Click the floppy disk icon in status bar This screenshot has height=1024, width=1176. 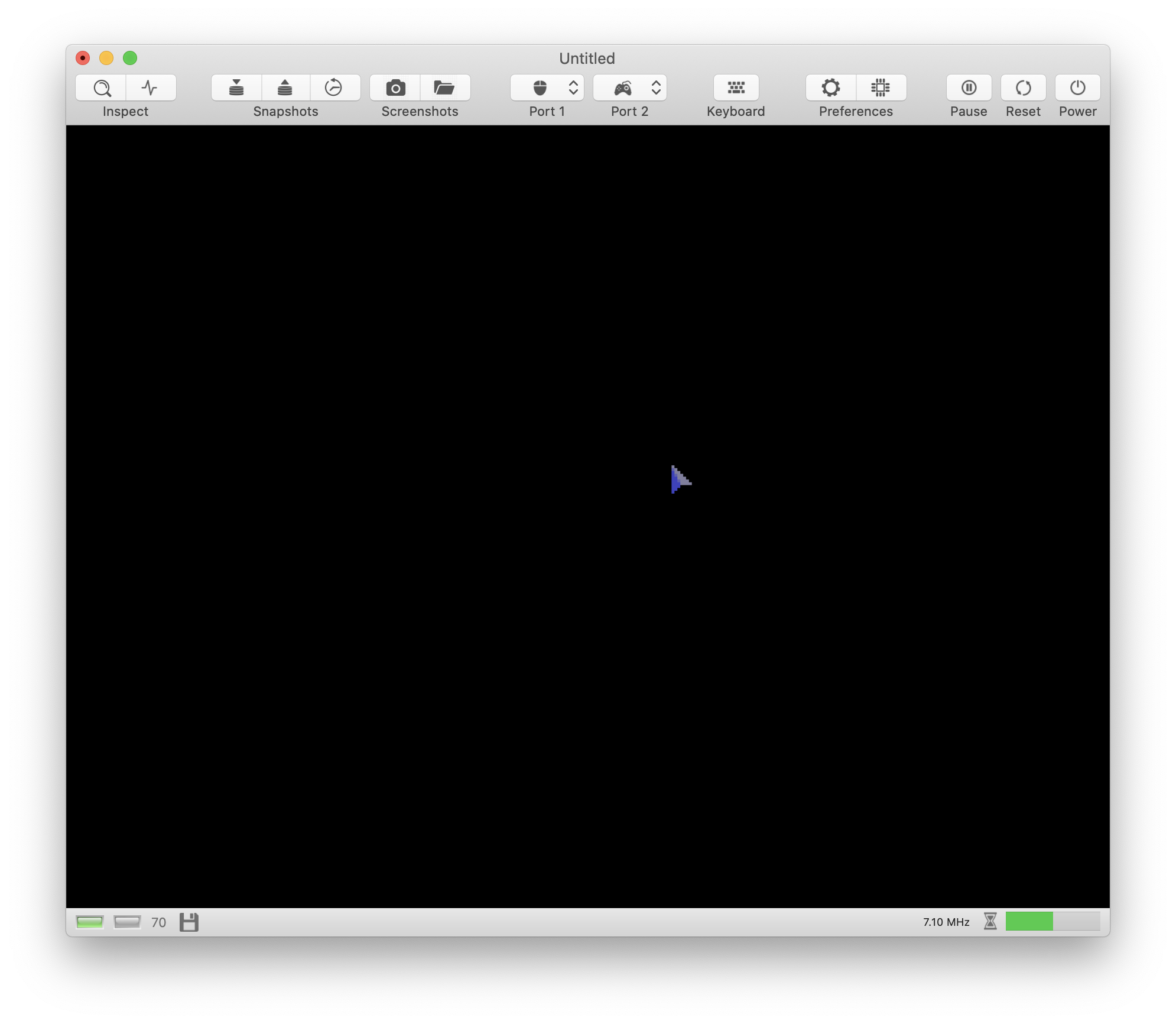click(x=189, y=922)
